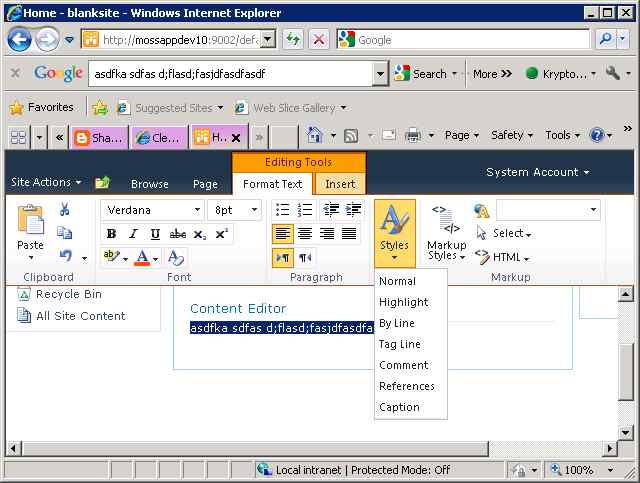This screenshot has height=483, width=640.
Task: Click the Print icon in command bar
Action: click(413, 135)
